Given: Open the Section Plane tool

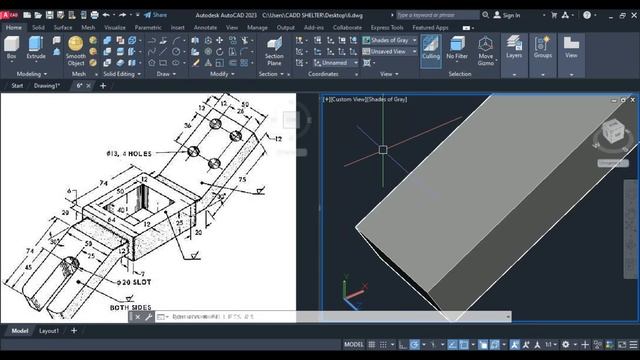Looking at the screenshot, I should [x=274, y=51].
